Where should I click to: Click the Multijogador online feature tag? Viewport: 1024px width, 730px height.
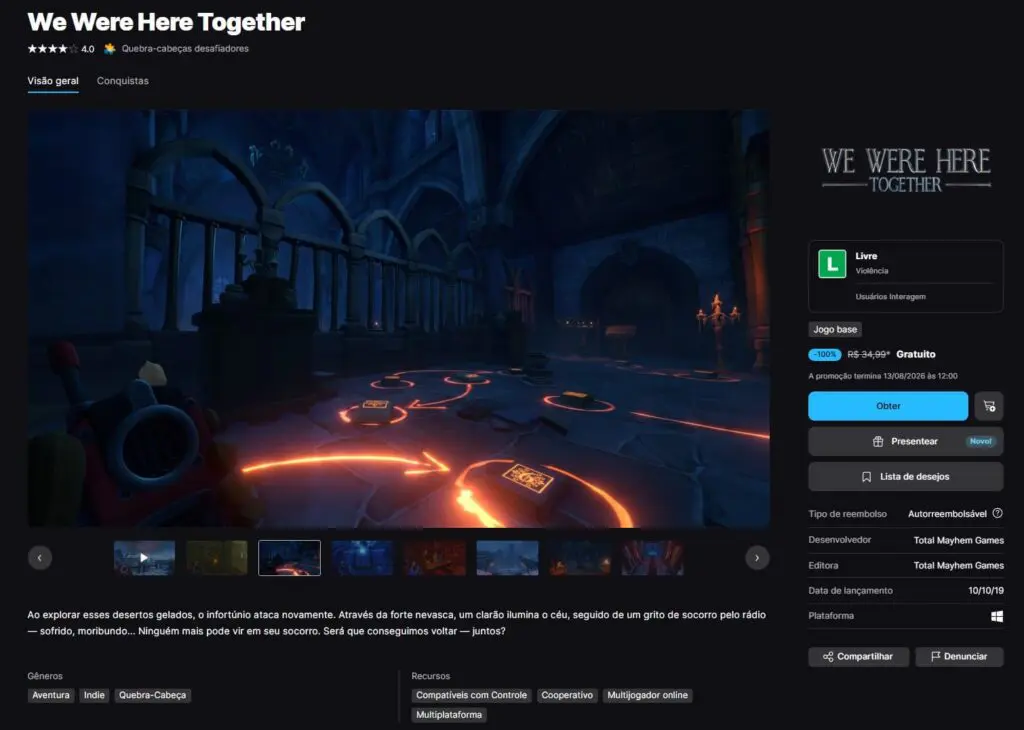pos(647,695)
